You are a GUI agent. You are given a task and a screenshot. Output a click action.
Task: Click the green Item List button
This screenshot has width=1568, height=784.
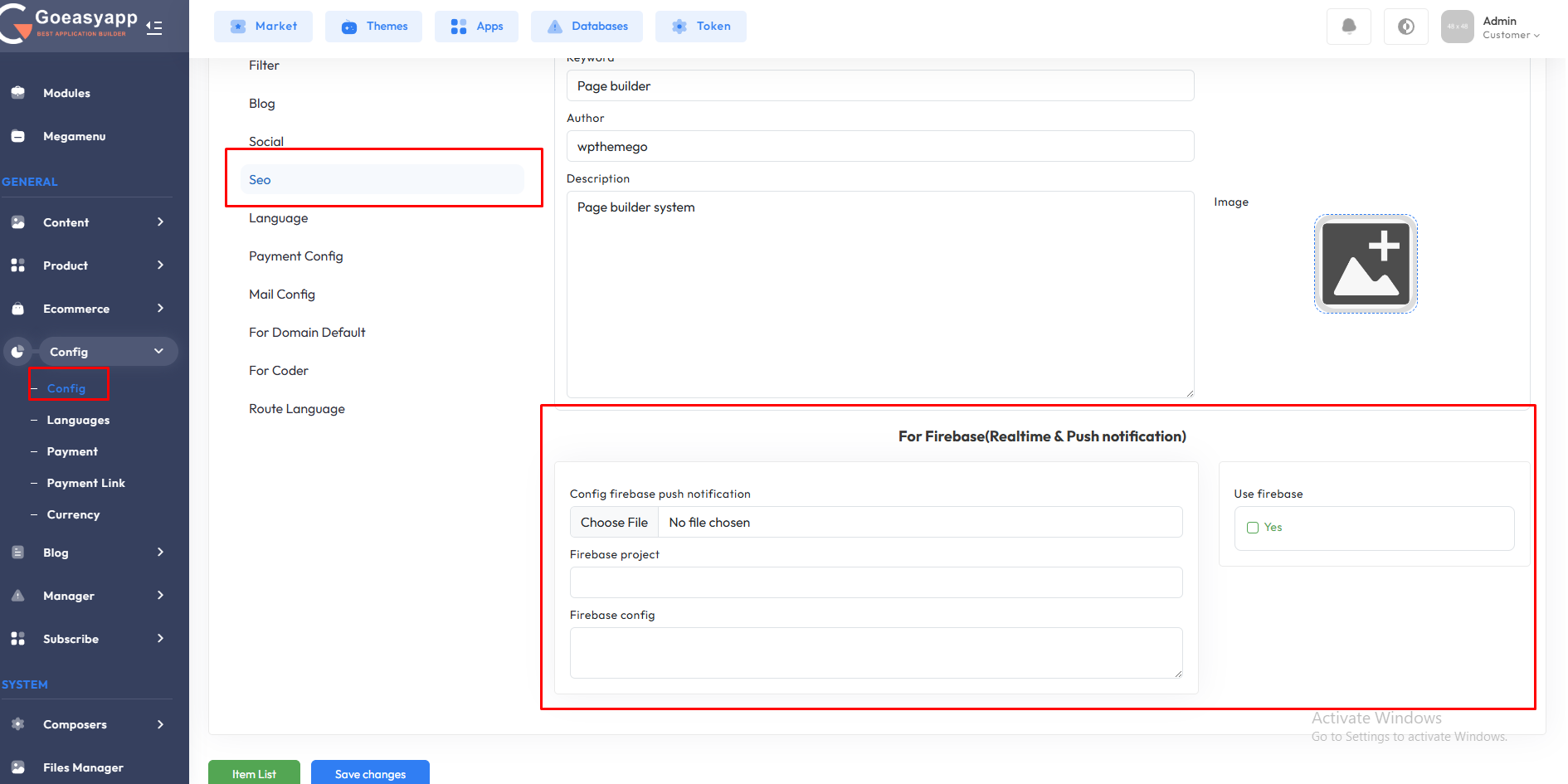click(x=254, y=773)
